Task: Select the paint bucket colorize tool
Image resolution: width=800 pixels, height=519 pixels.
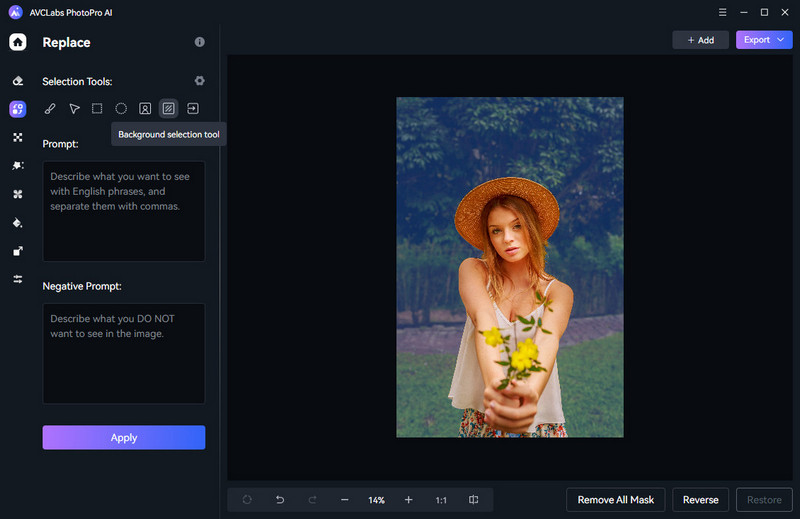Action: (x=18, y=223)
